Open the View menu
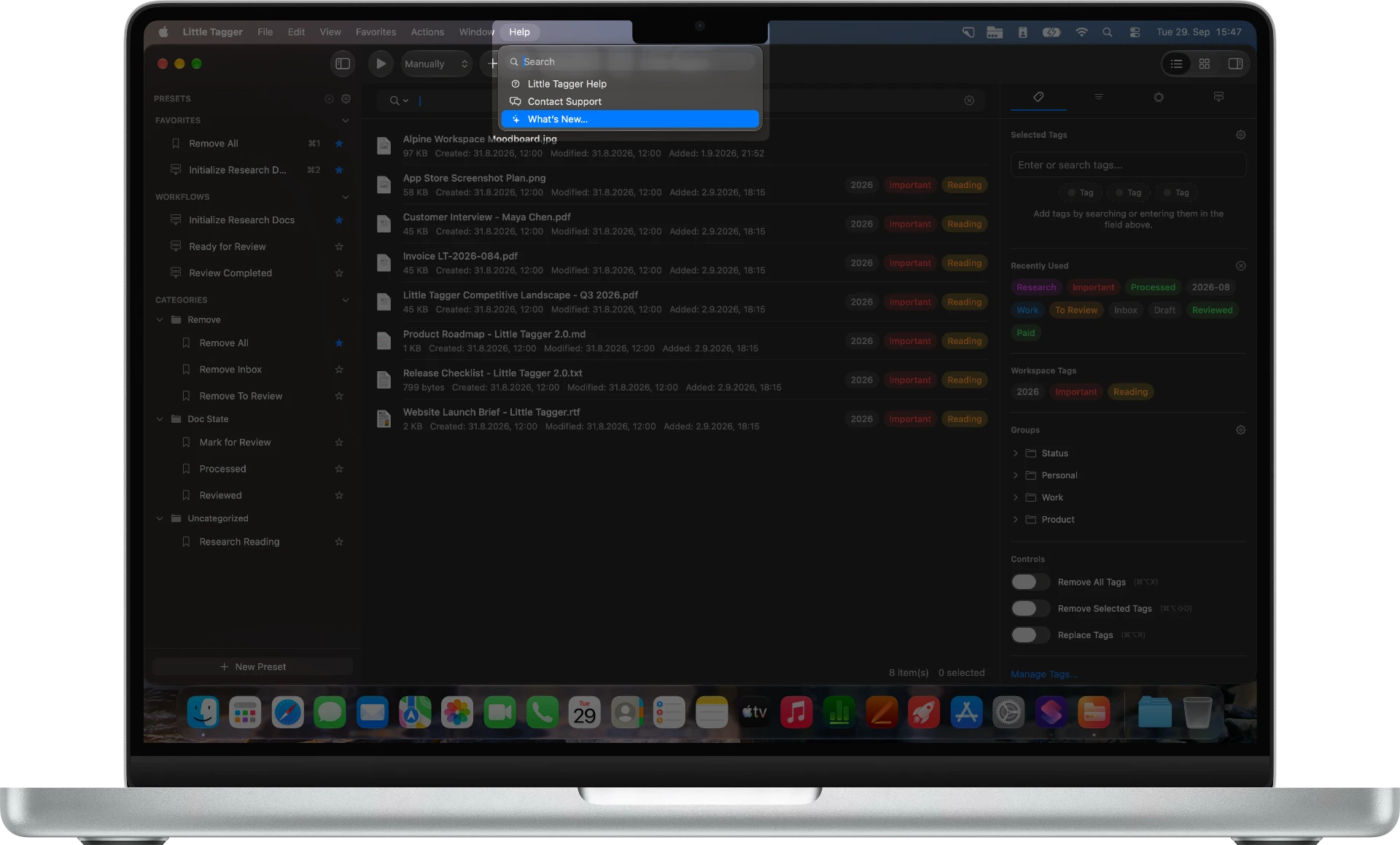Screen dimensions: 1400x845 pyautogui.click(x=330, y=32)
